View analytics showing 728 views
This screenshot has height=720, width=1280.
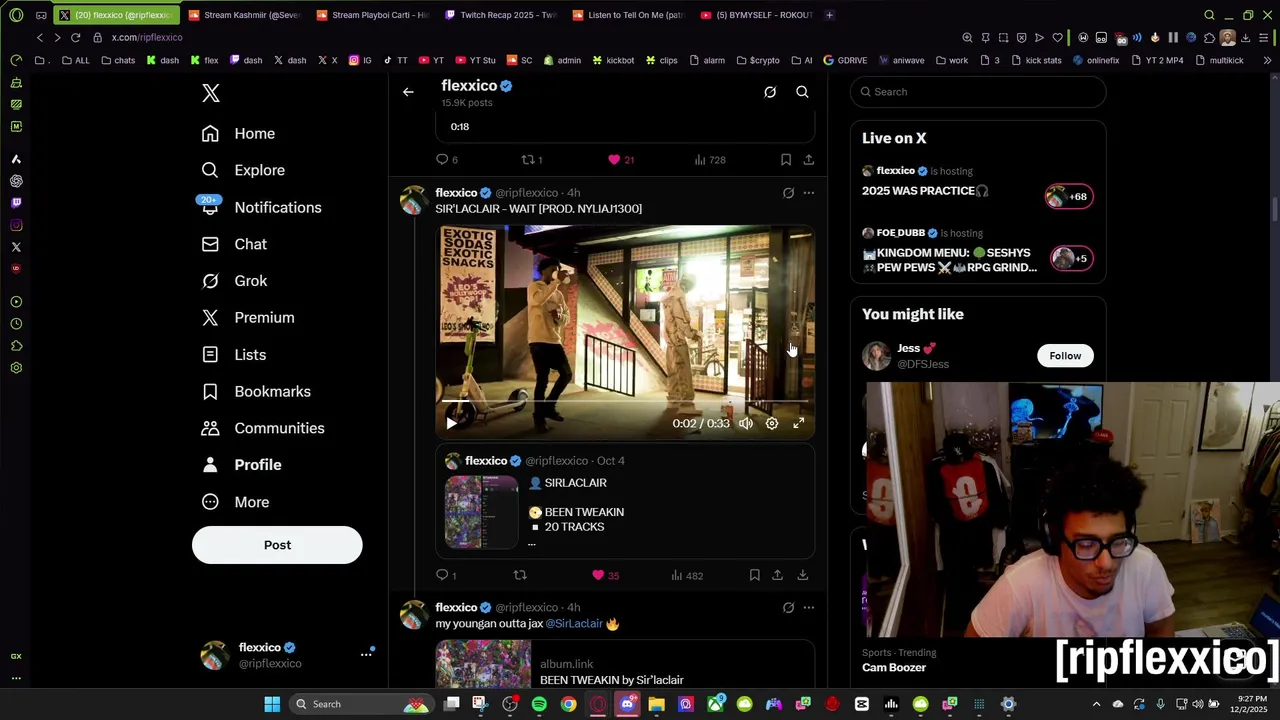click(709, 160)
